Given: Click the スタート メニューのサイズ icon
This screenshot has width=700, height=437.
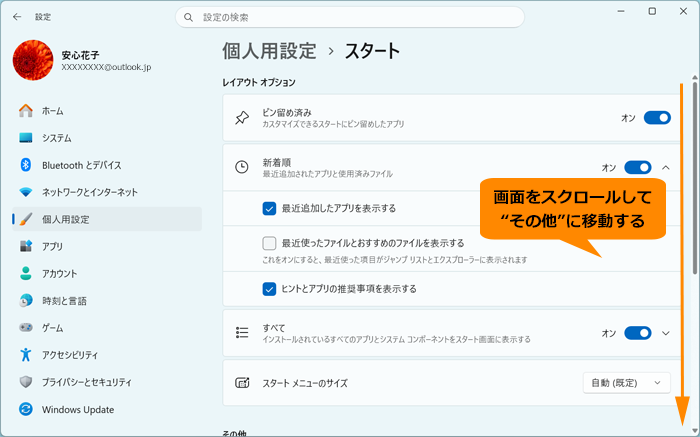Looking at the screenshot, I should tap(242, 383).
